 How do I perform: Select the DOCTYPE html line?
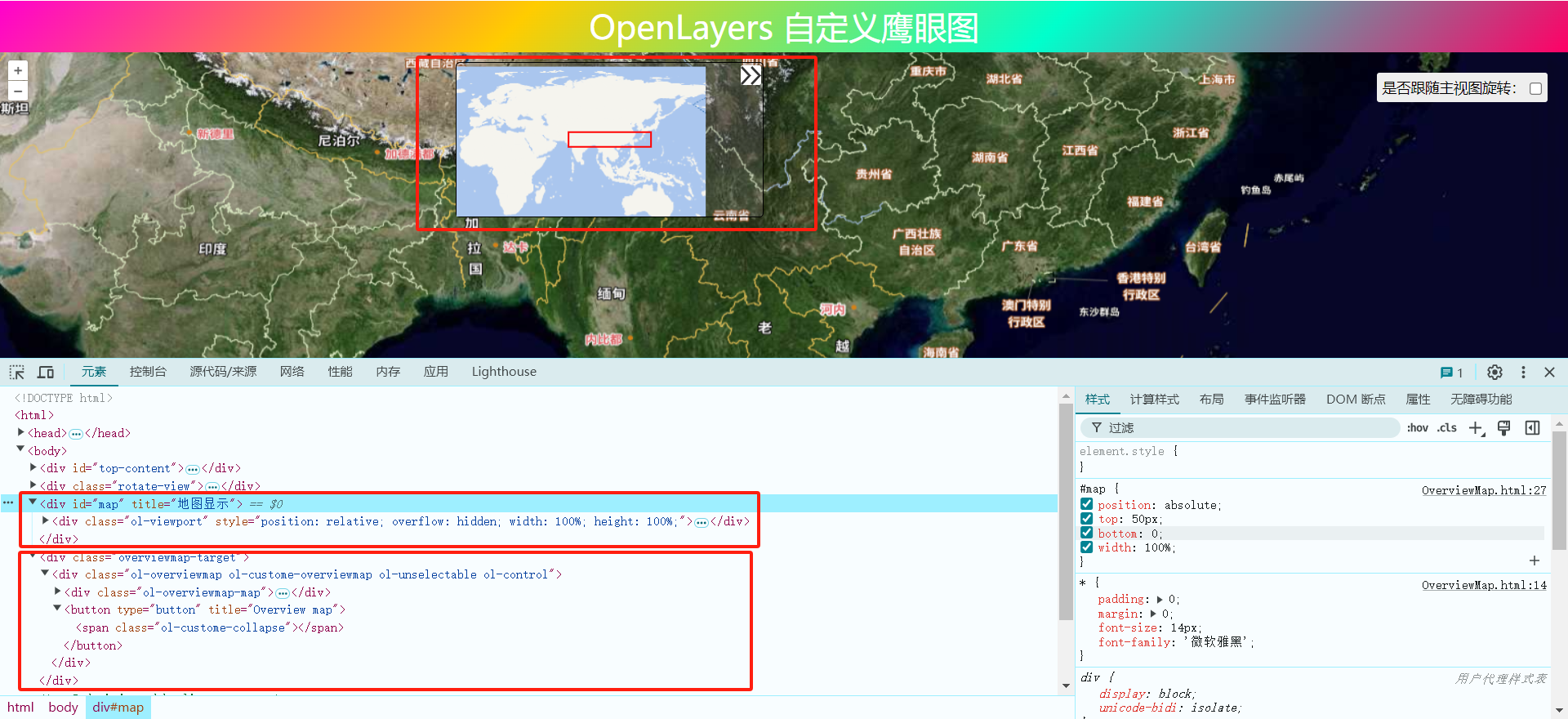click(63, 398)
